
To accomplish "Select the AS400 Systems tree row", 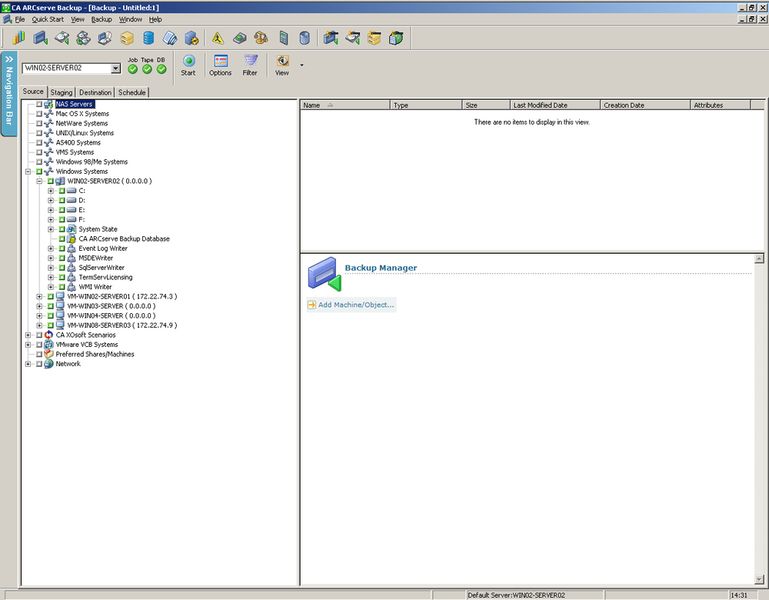I will coord(78,143).
